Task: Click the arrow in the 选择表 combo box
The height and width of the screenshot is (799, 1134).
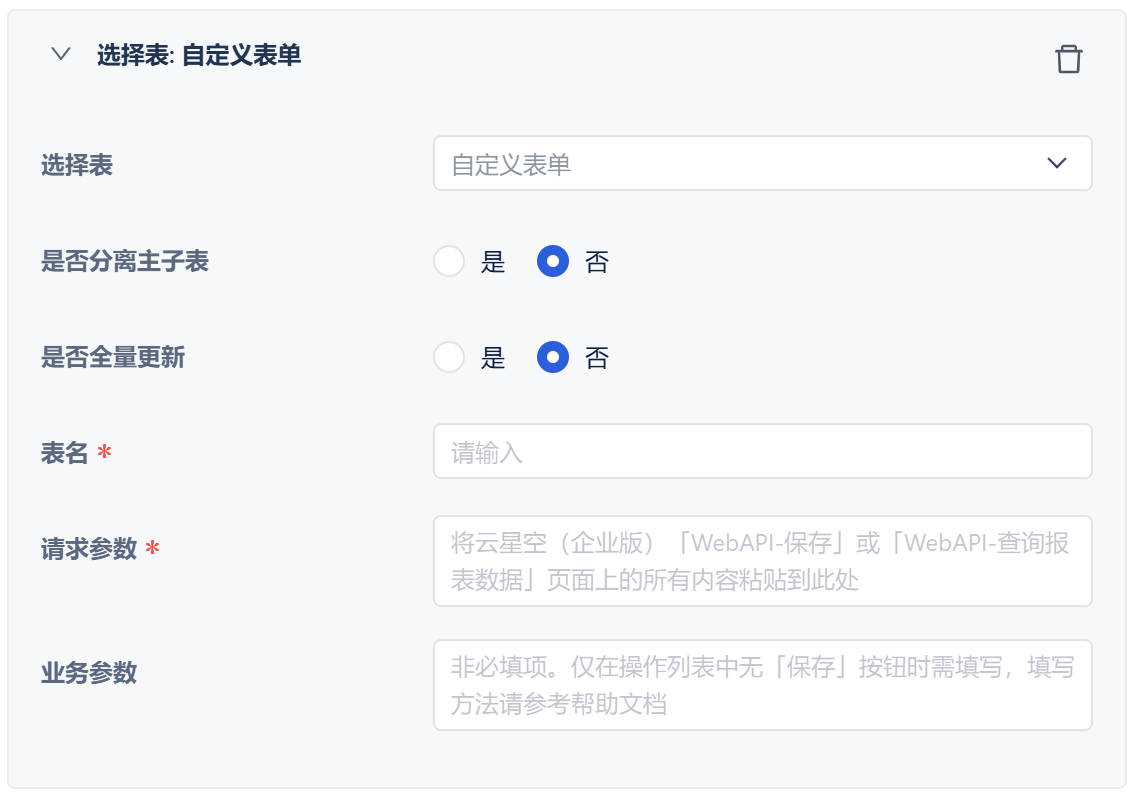Action: point(1057,164)
